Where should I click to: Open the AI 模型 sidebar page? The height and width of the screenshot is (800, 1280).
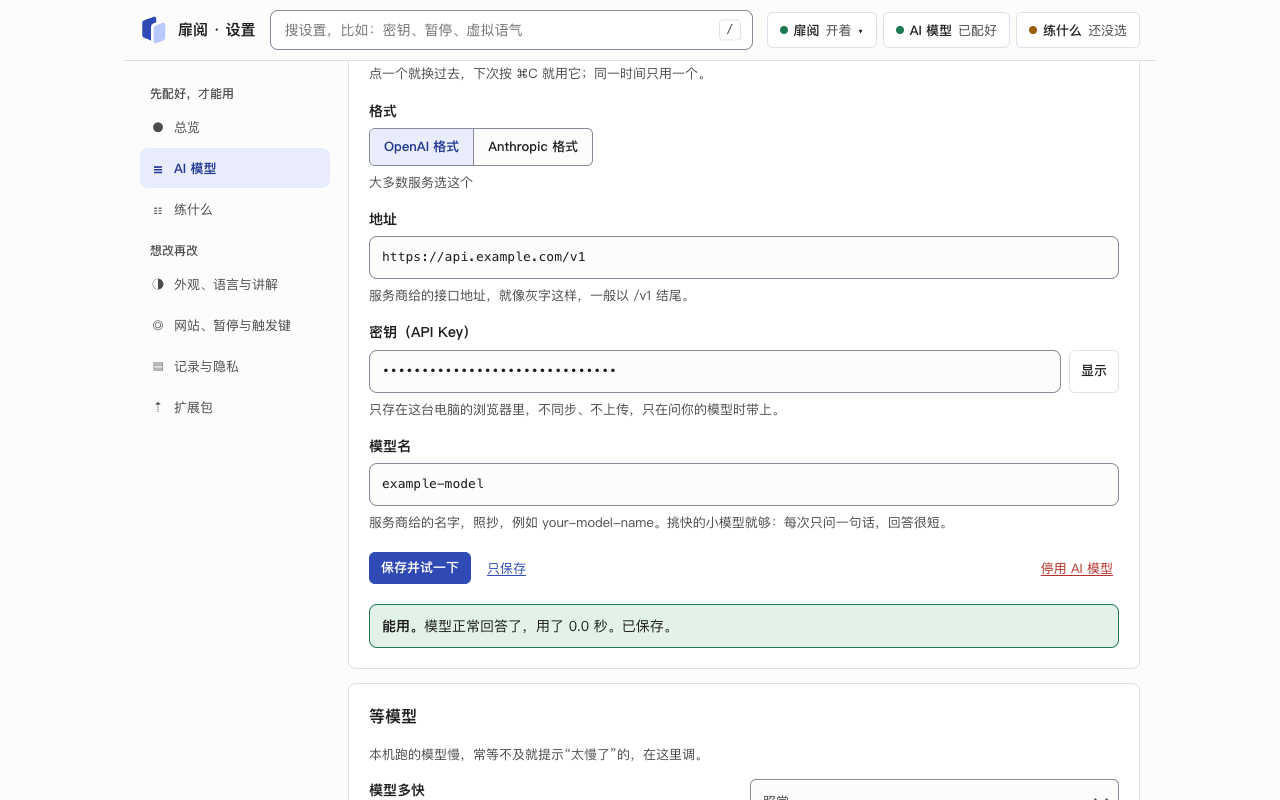(235, 168)
